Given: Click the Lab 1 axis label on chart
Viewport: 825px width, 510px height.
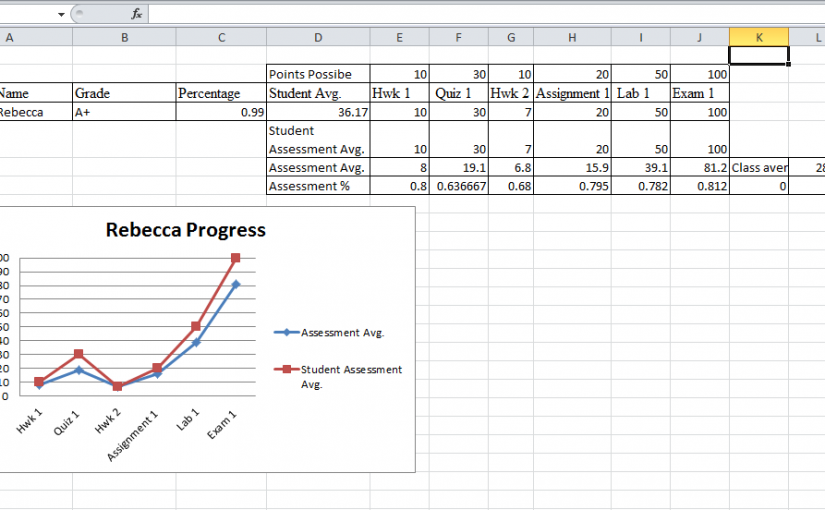Looking at the screenshot, I should tap(189, 420).
